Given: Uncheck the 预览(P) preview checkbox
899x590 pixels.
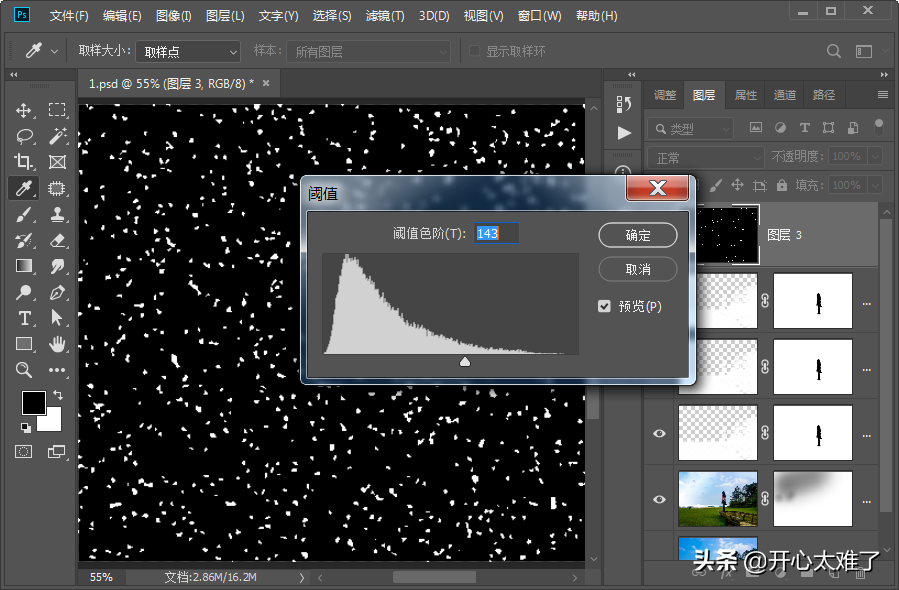Looking at the screenshot, I should coord(604,306).
